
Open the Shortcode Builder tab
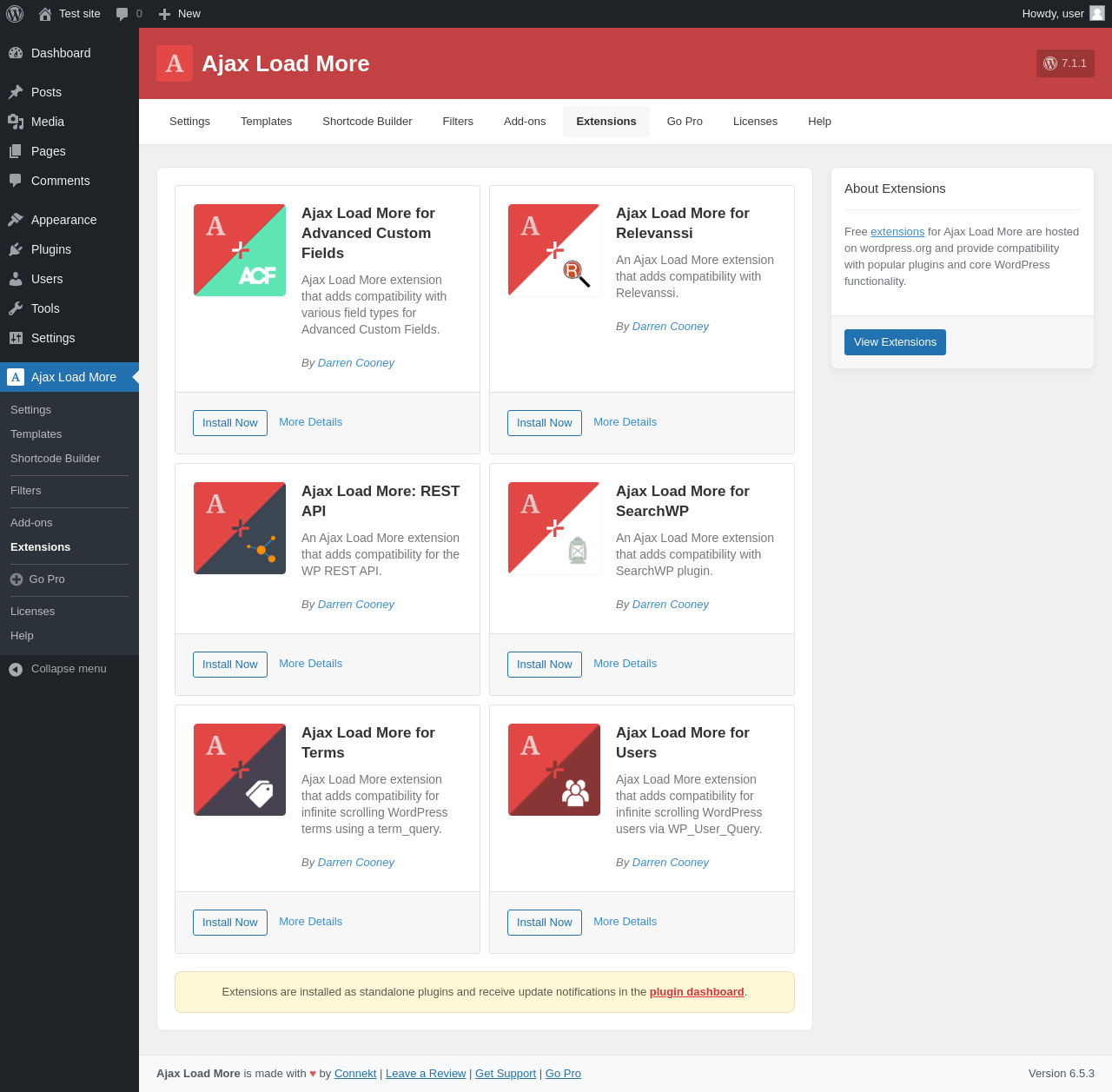367,122
